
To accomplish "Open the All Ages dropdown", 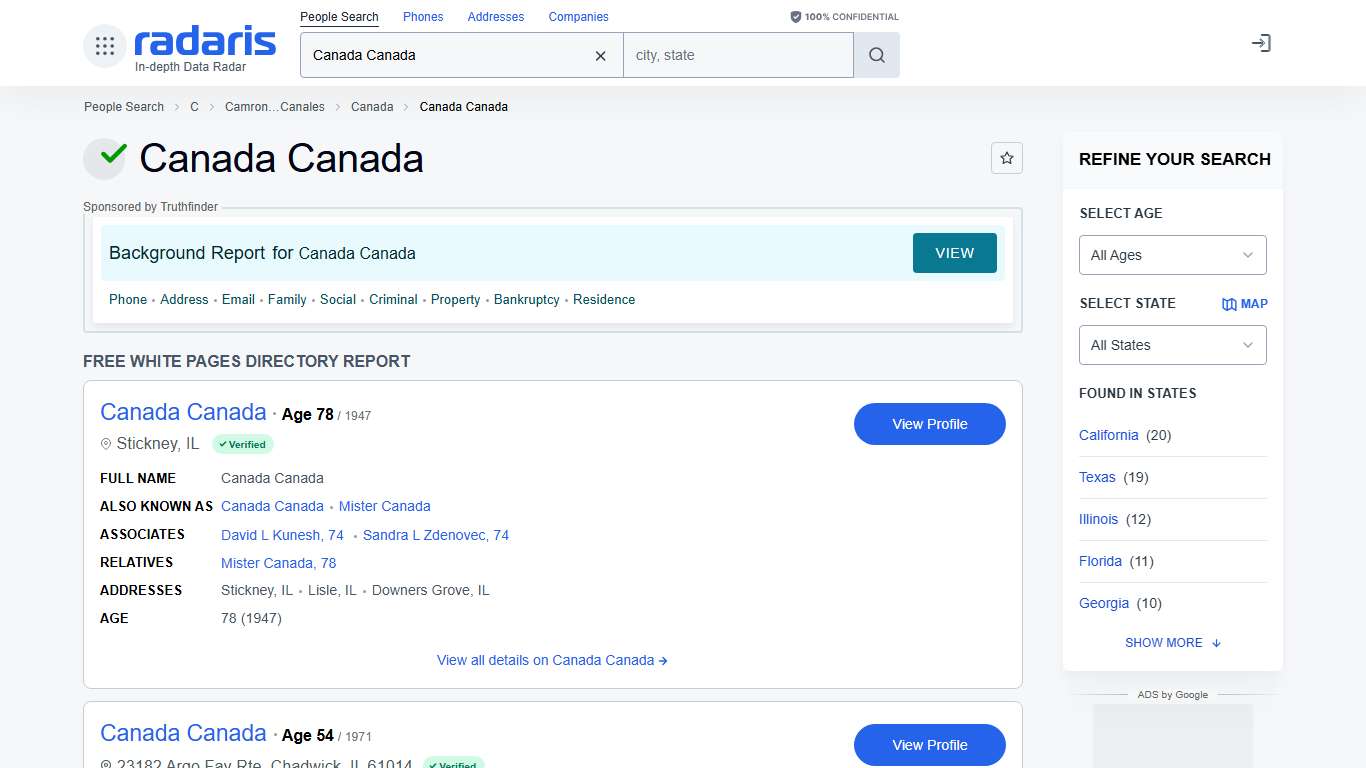I will (1172, 255).
